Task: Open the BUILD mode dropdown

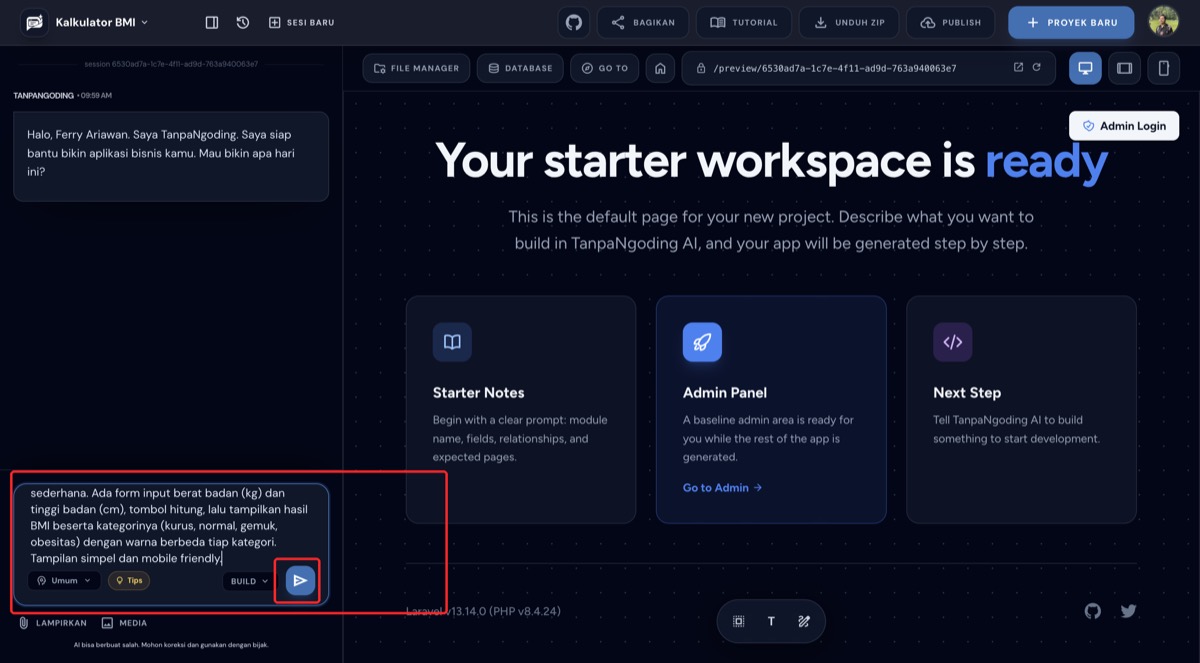Action: 248,581
